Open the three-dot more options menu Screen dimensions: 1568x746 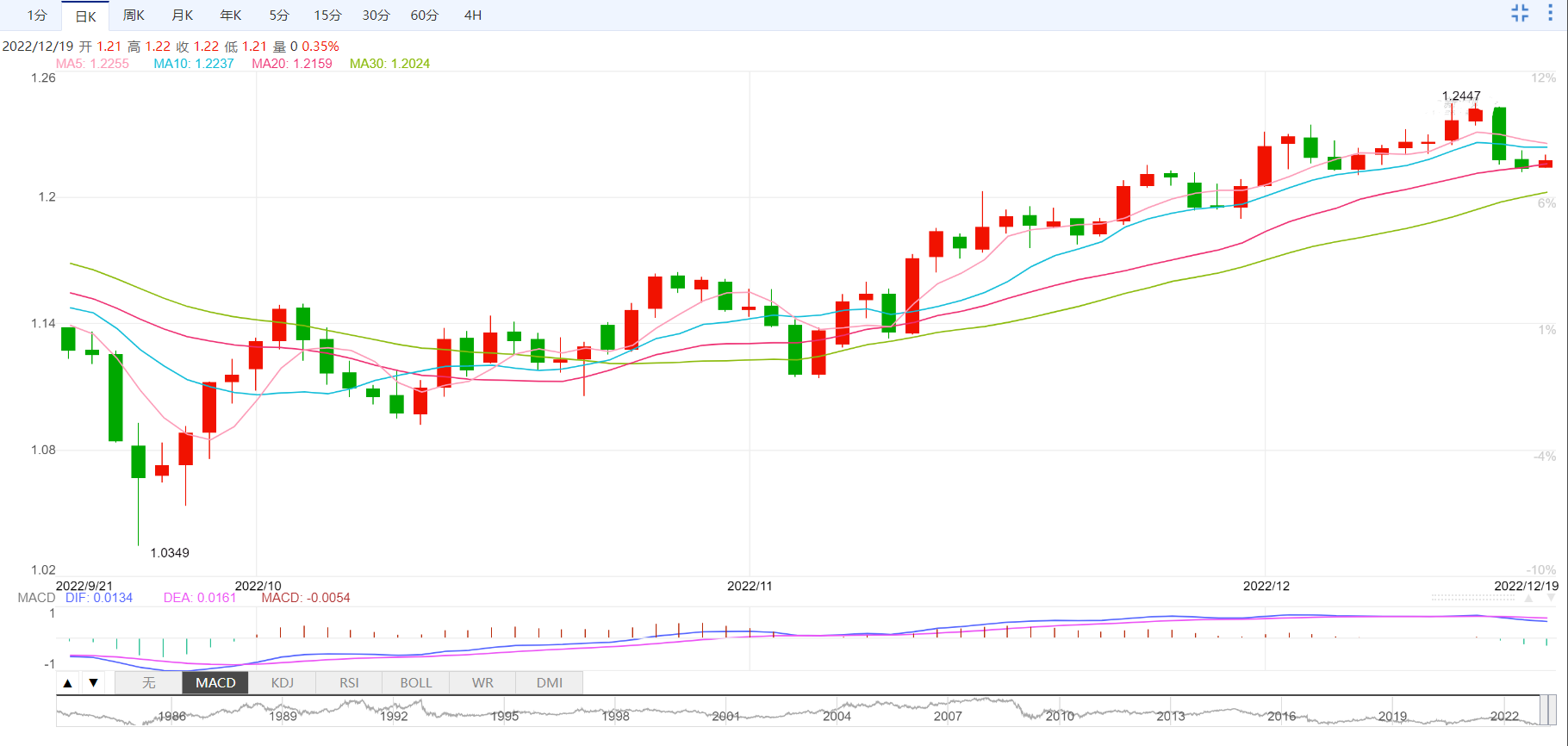pos(1550,13)
